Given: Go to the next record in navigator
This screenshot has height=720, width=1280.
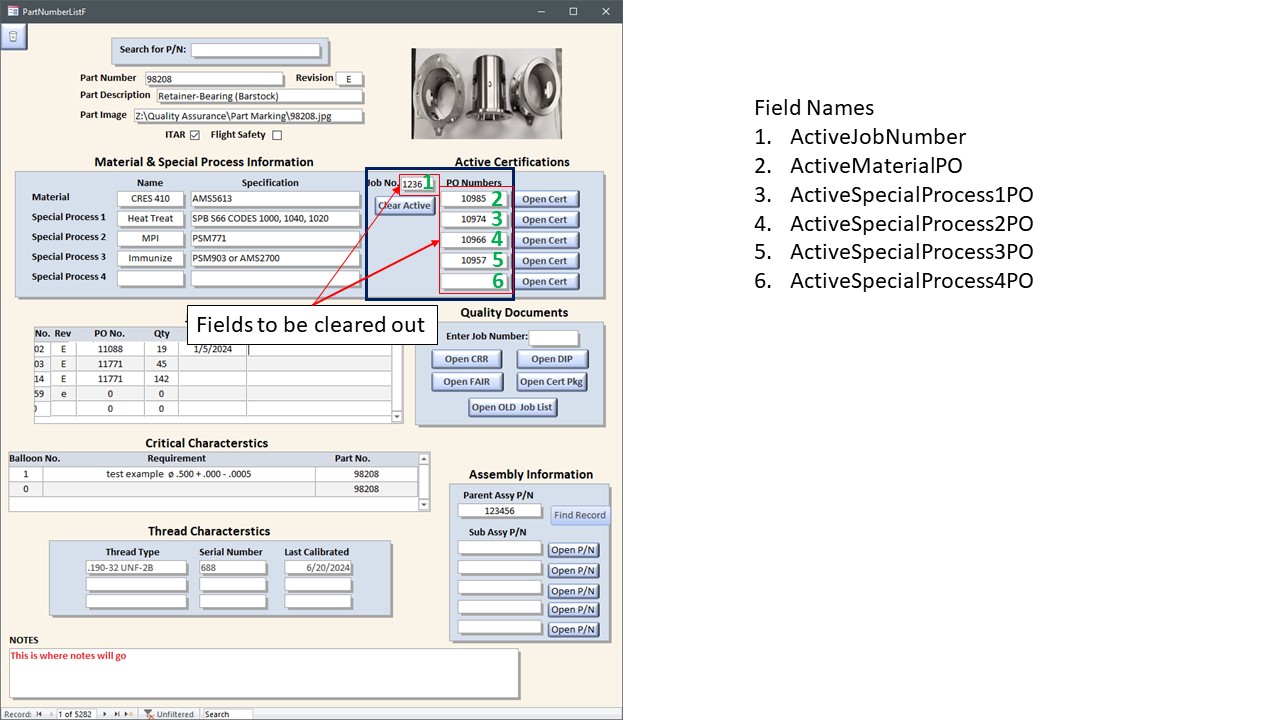Looking at the screenshot, I should 105,714.
